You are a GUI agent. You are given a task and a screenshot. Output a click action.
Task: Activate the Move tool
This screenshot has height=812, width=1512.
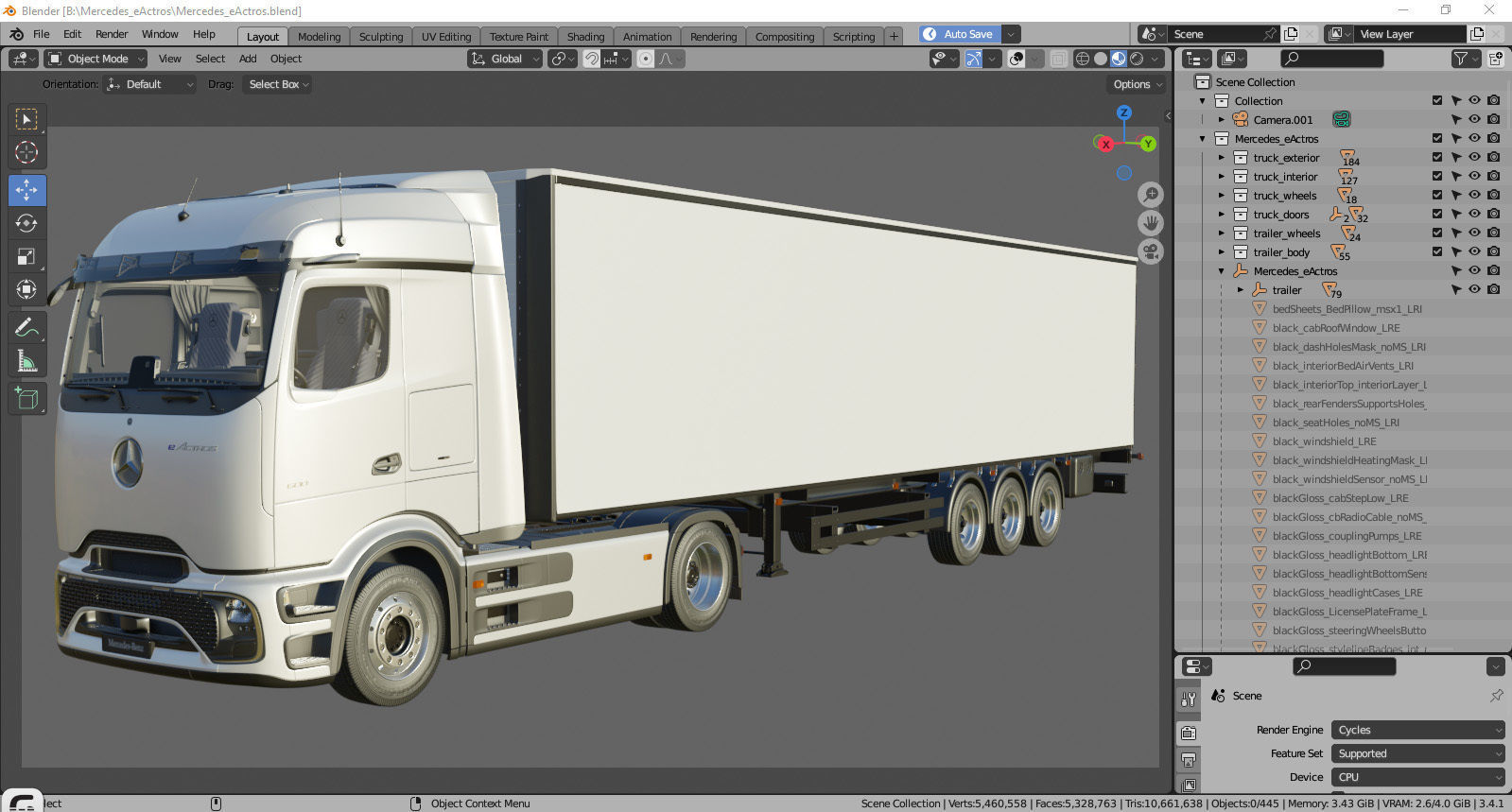[x=26, y=190]
